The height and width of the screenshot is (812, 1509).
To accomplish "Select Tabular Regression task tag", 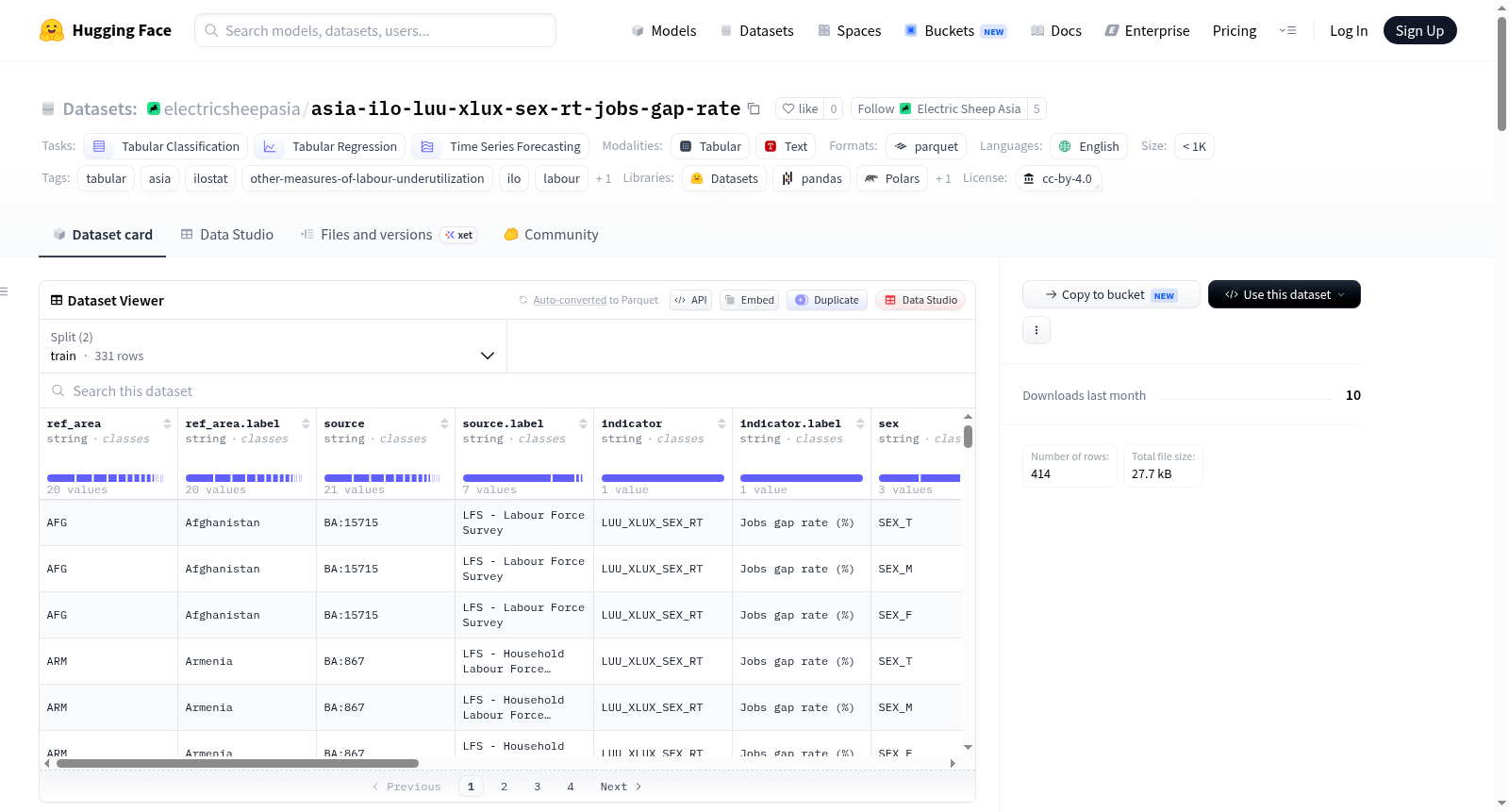I will pos(330,146).
